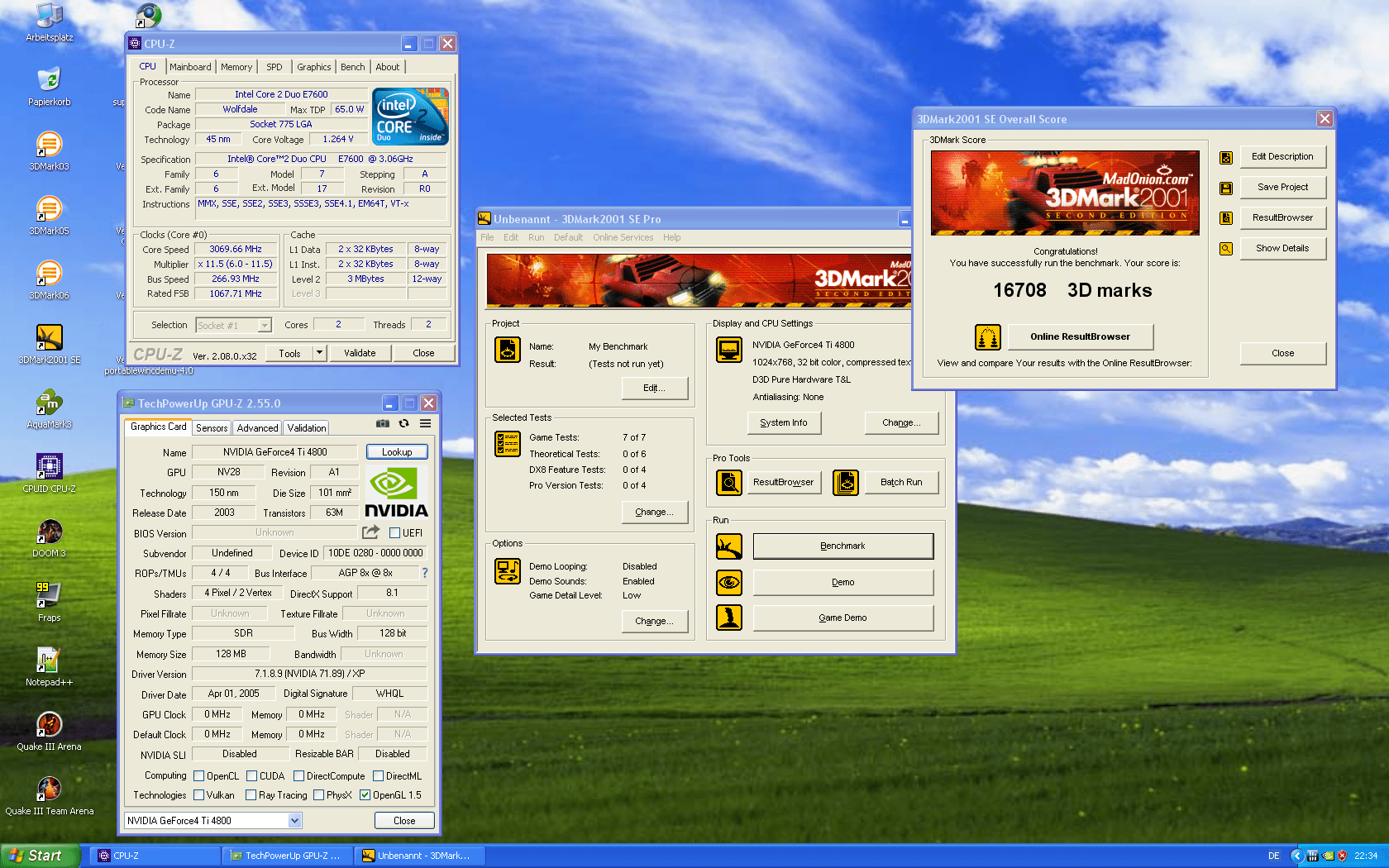Toggle the UEFI checkbox in GPU-Z
This screenshot has width=1389, height=868.
coord(395,533)
